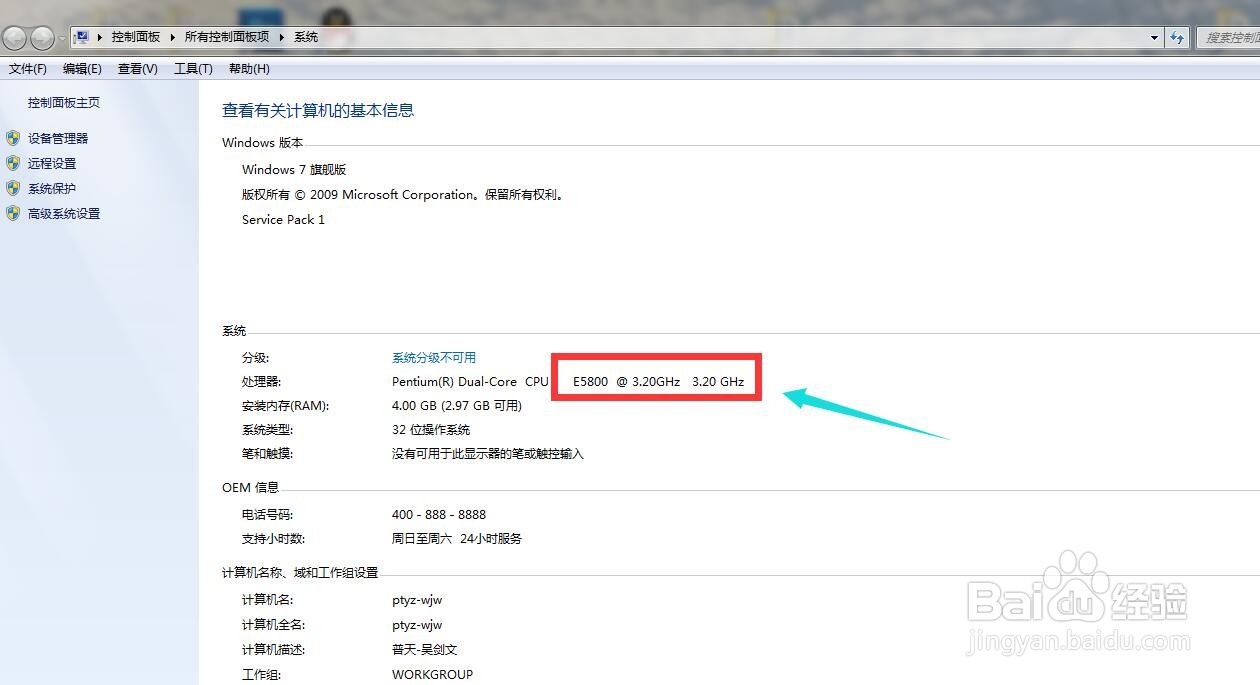
Task: Expand the breadcrumb arrow after 所有控制面板项
Action: pyautogui.click(x=281, y=36)
